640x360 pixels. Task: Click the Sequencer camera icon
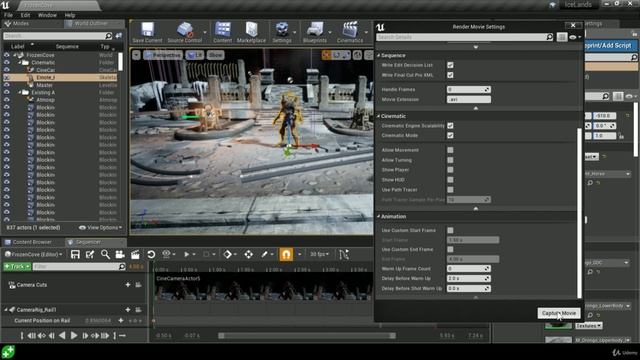click(120, 255)
